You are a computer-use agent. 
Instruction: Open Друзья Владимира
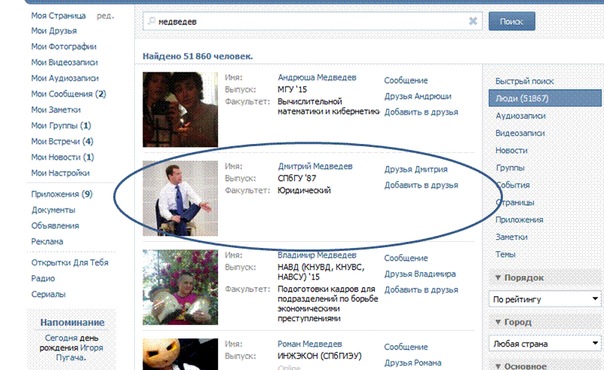coord(420,274)
